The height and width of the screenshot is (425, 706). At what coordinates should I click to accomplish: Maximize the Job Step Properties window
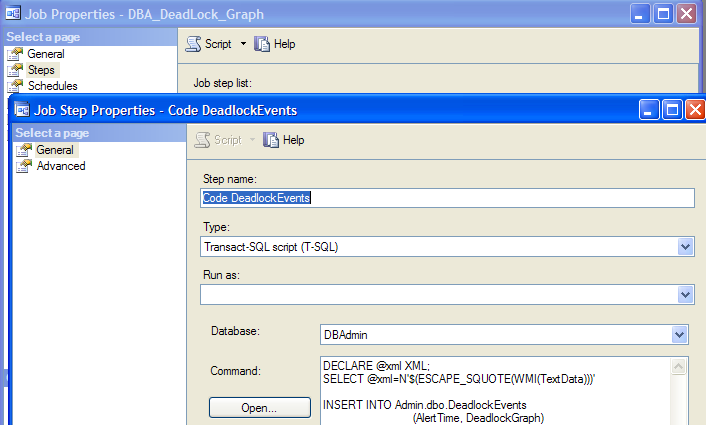(x=672, y=110)
